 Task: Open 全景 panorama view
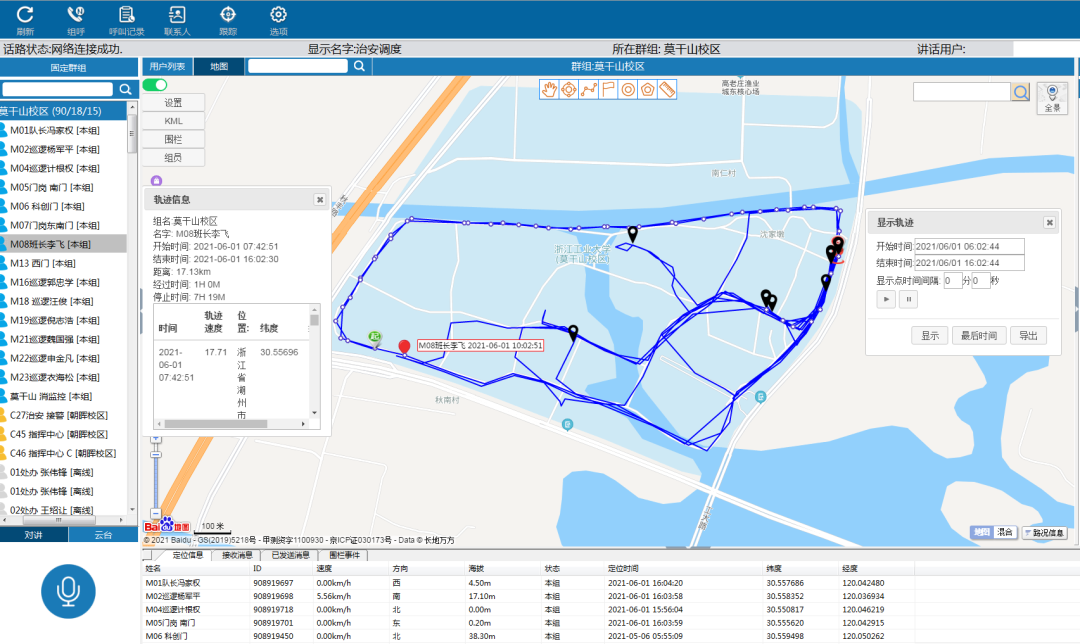[1052, 97]
